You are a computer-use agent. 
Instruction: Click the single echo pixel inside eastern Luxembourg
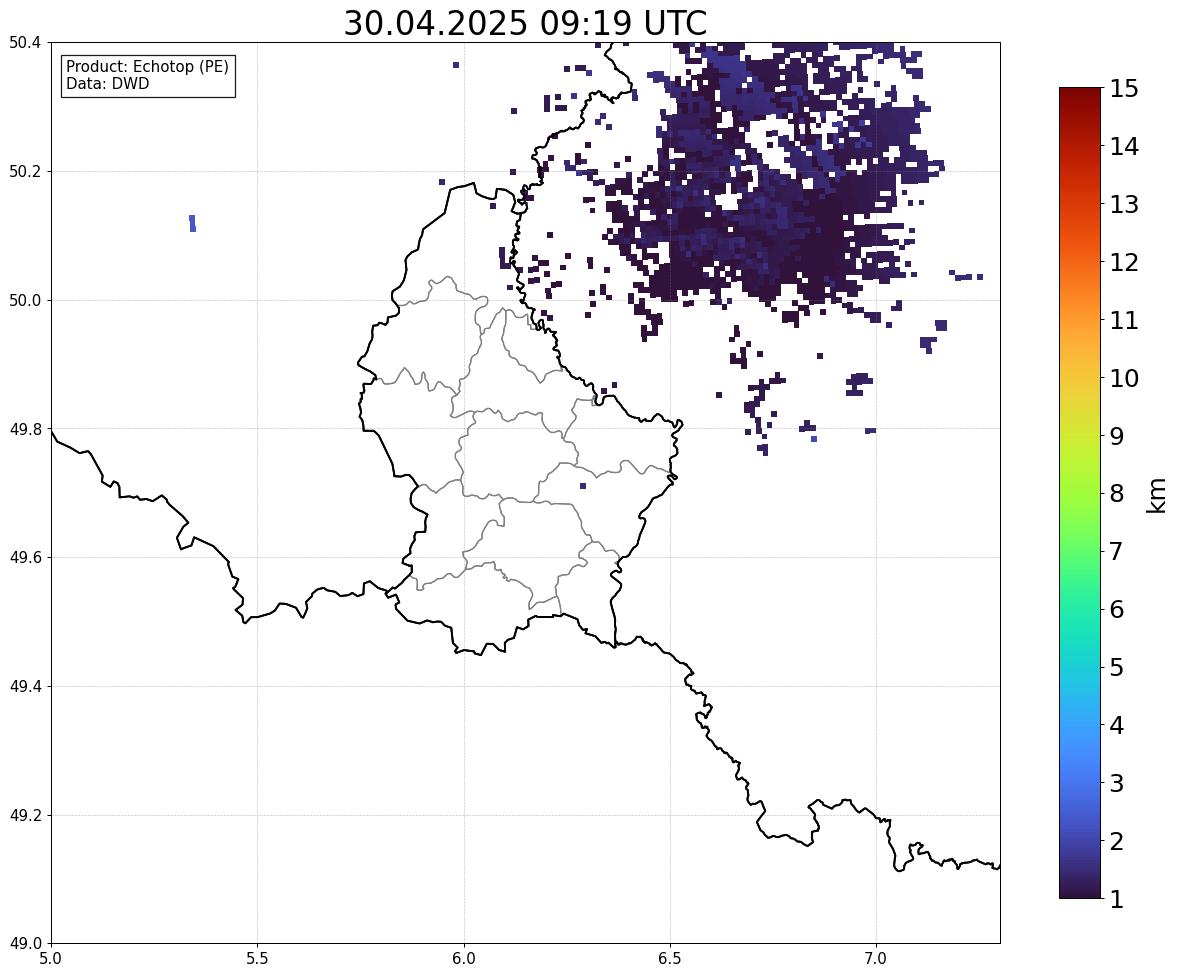583,486
